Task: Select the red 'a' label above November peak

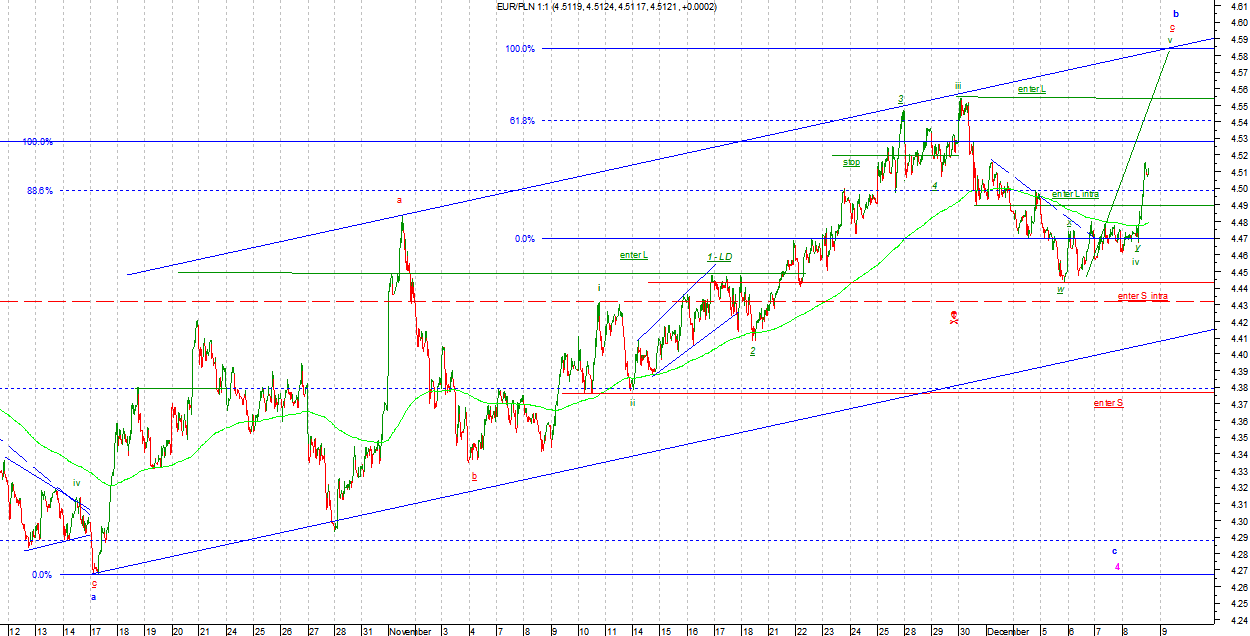Action: pyautogui.click(x=400, y=200)
